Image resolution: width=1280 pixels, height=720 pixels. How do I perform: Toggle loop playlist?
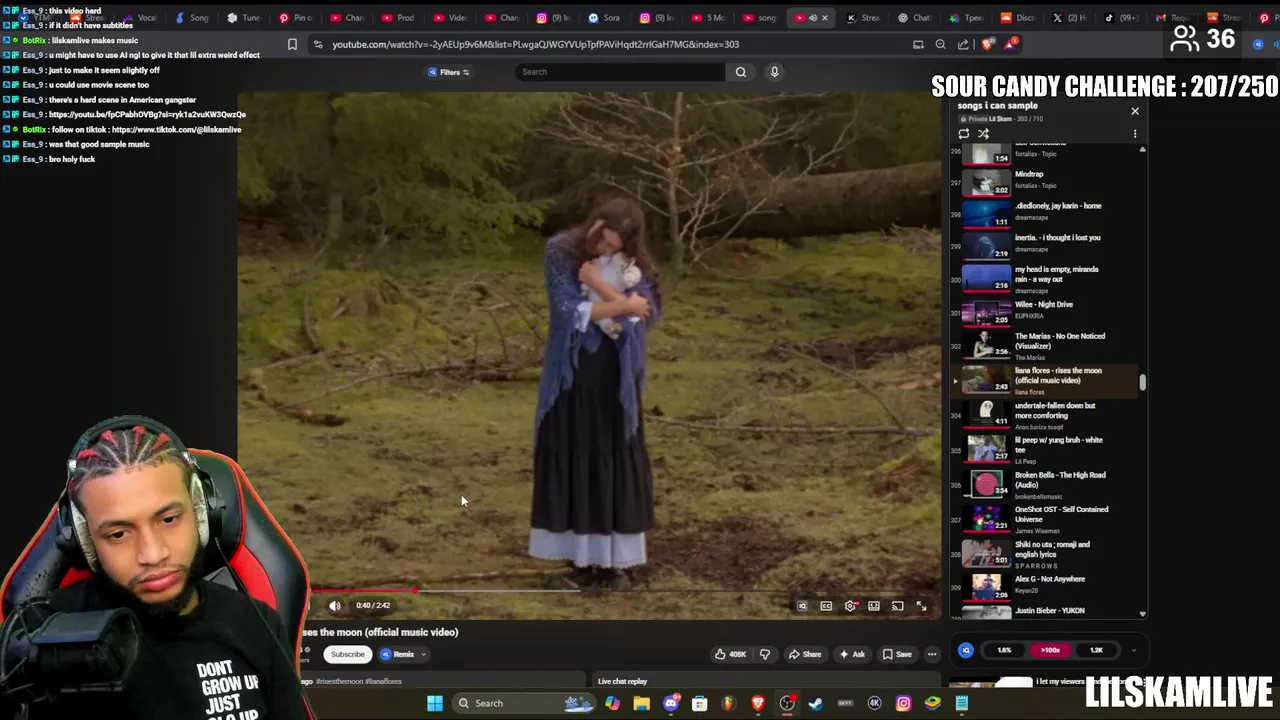pyautogui.click(x=964, y=134)
